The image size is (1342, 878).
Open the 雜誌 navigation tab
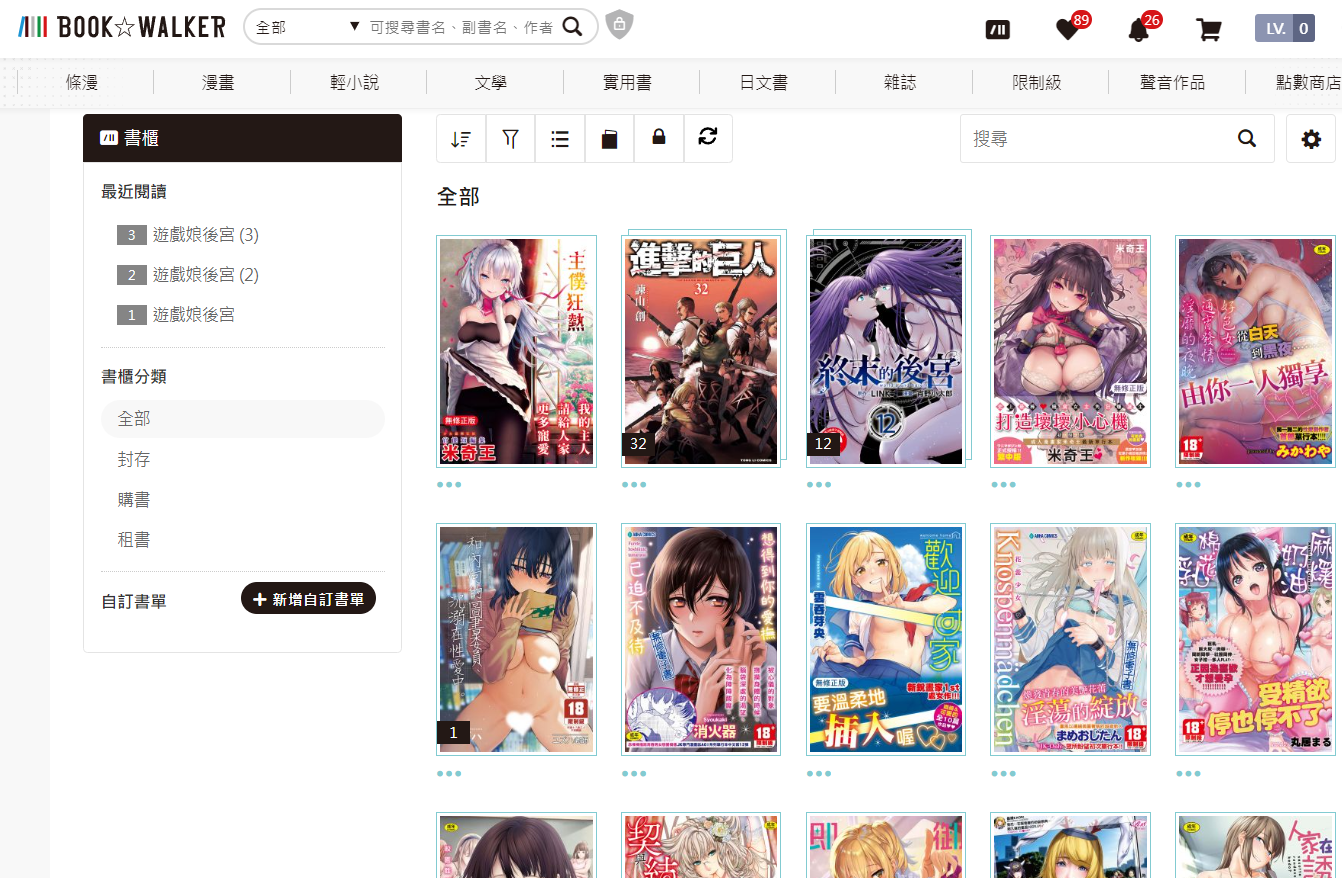coord(900,83)
